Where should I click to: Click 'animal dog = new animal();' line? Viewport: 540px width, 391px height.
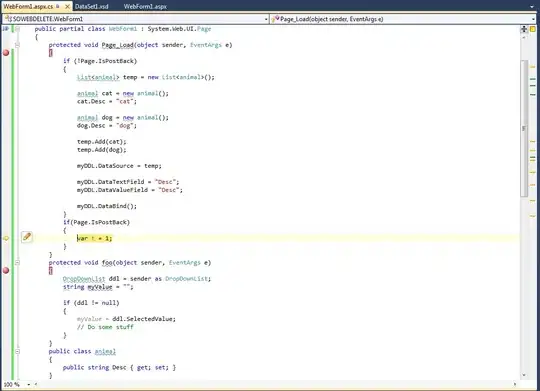123,117
